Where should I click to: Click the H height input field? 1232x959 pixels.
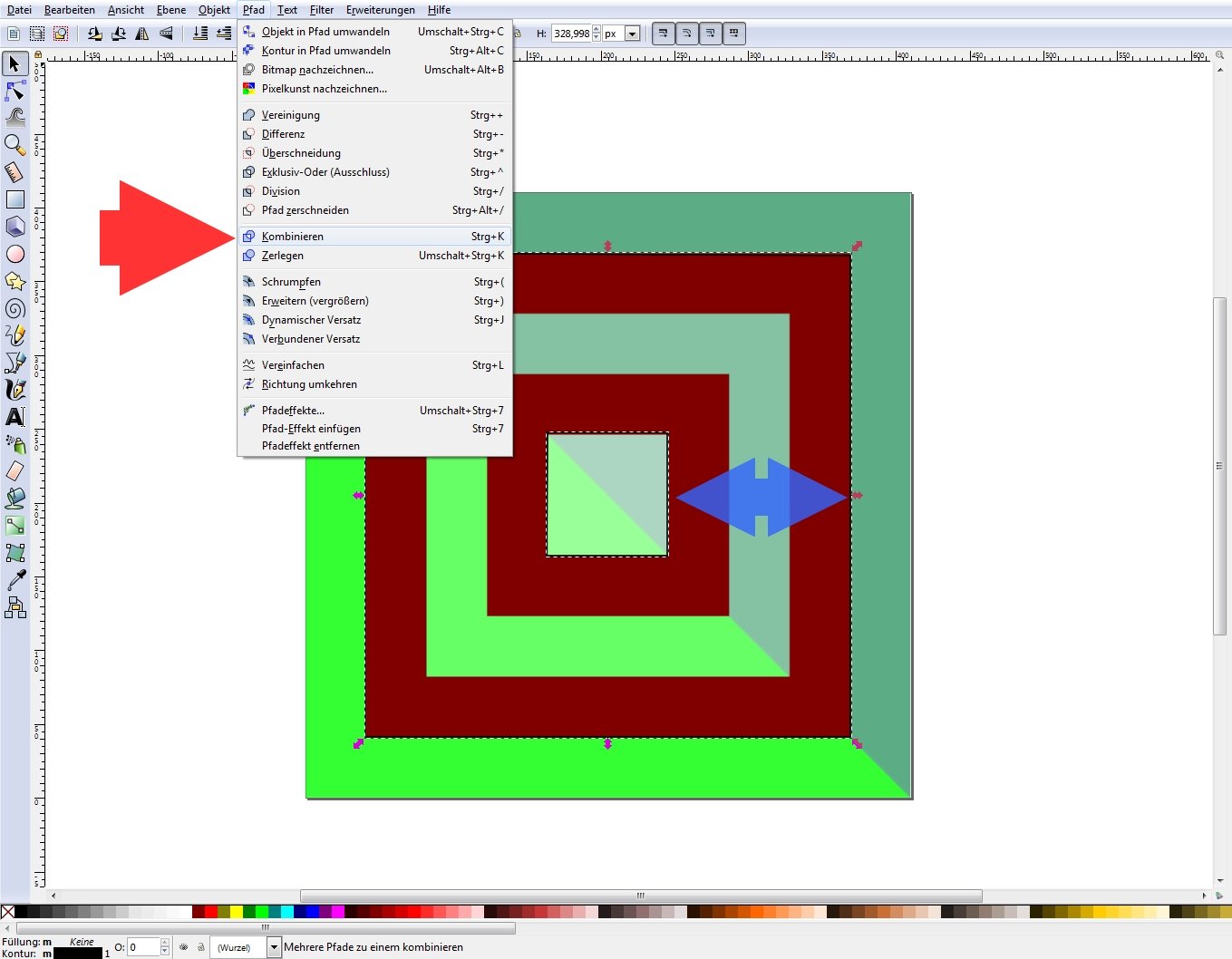pos(571,34)
